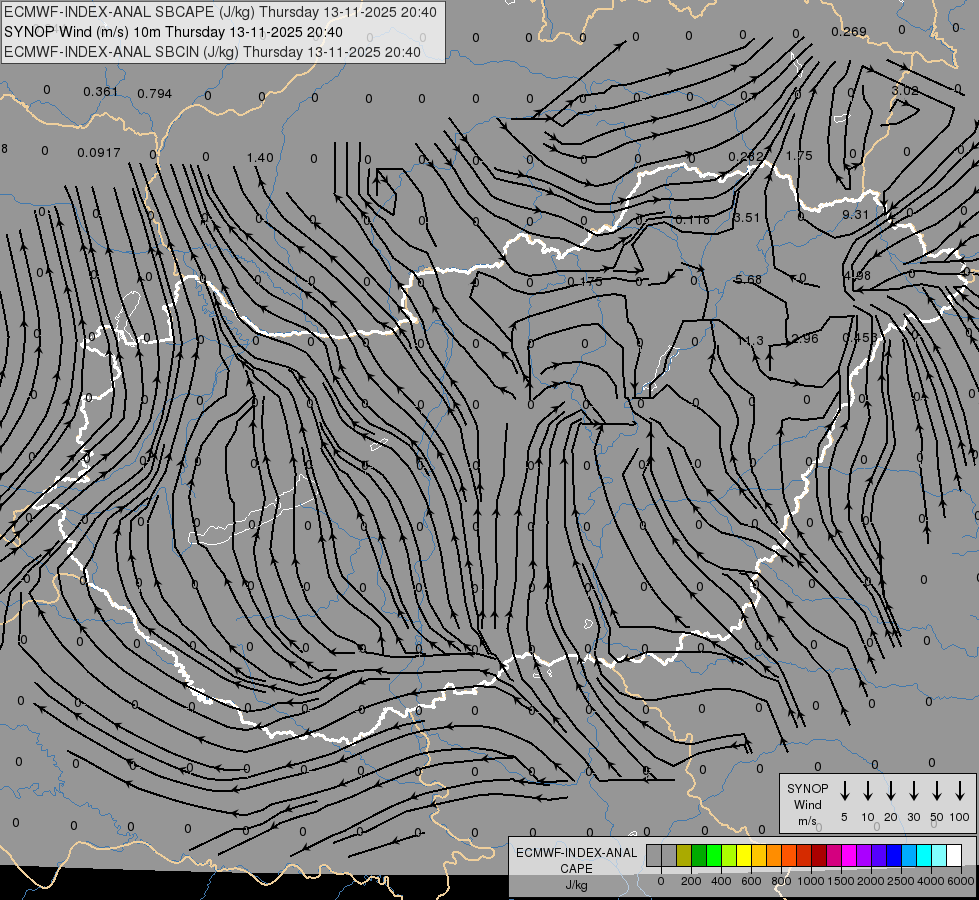Click the 'ECMWF-INDEX-ANAL CAPE' legend label
This screenshot has width=979, height=900.
click(x=576, y=860)
